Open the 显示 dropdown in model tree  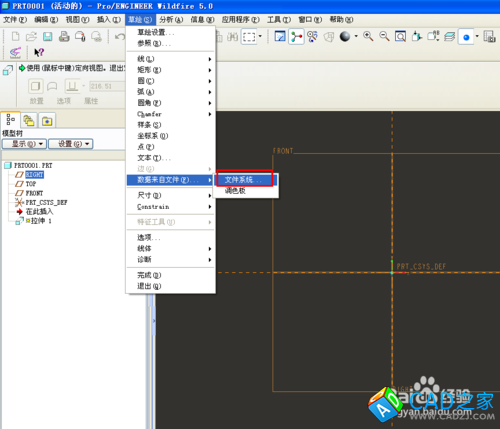24,144
